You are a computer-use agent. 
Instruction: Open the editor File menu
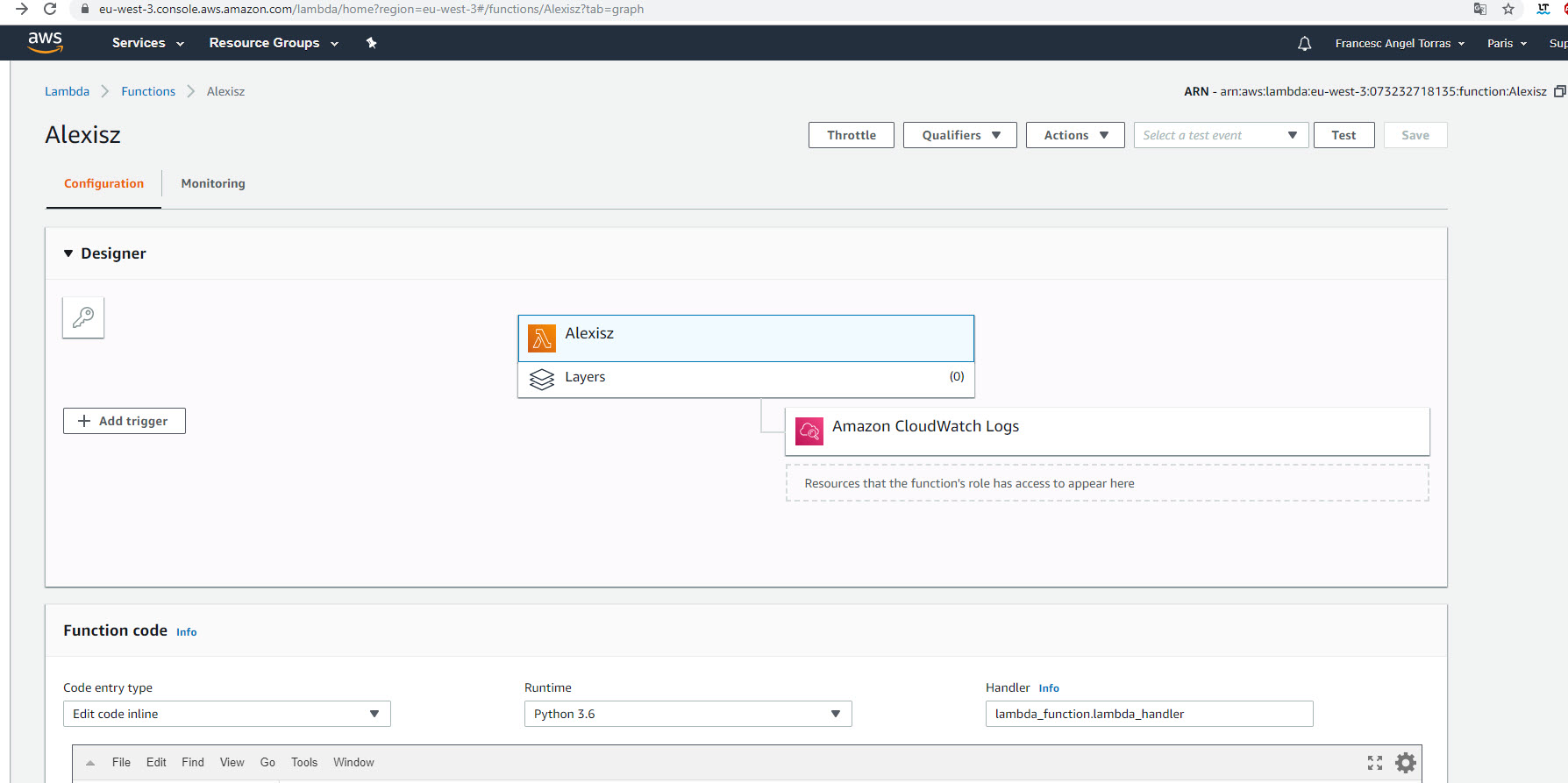point(121,763)
